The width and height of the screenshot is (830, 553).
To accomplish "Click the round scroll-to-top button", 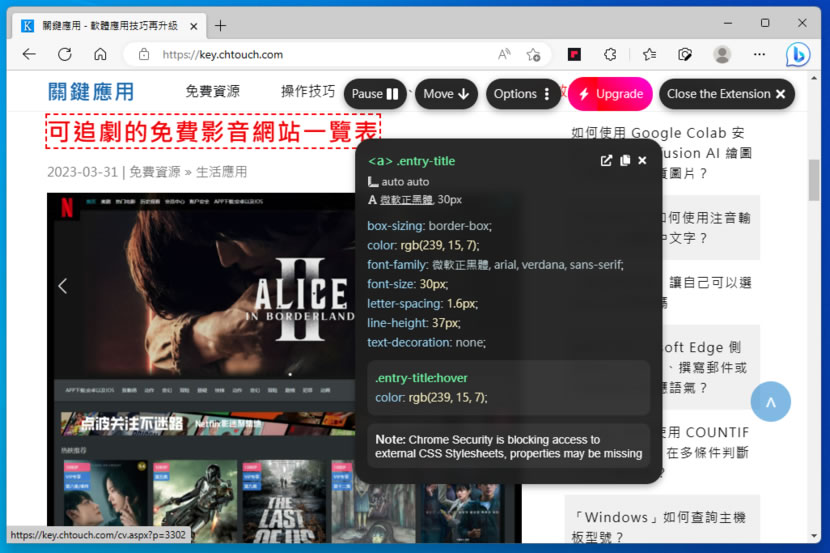I will click(x=770, y=402).
